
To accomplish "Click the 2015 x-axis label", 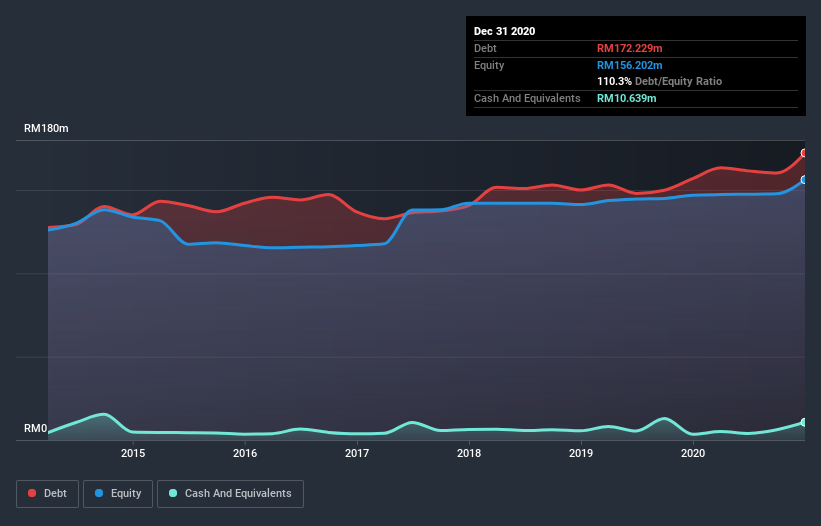I will [x=133, y=453].
